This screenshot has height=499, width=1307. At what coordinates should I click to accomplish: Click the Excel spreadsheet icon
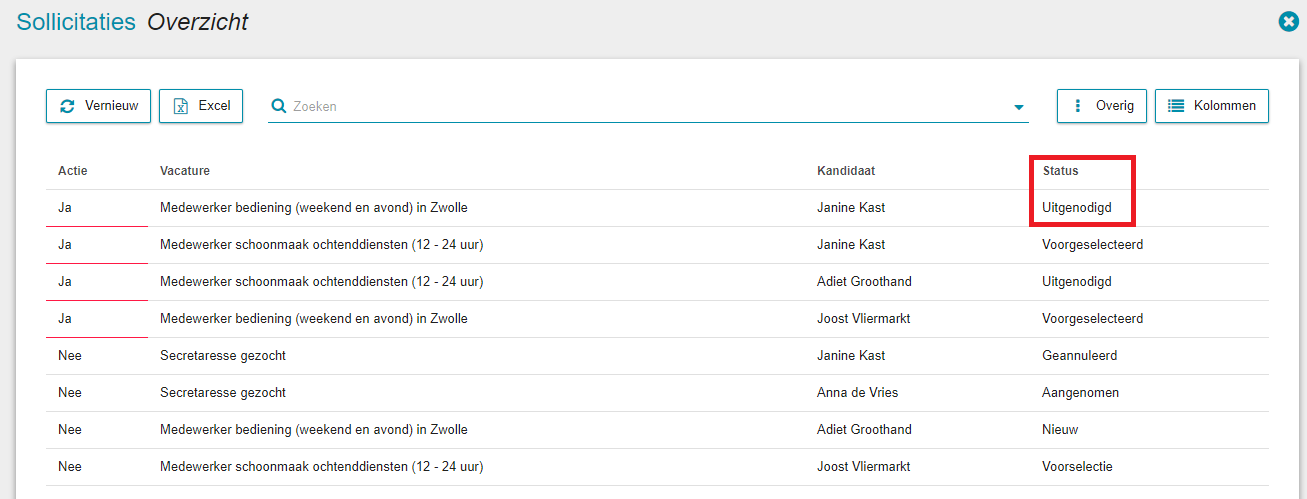(181, 106)
